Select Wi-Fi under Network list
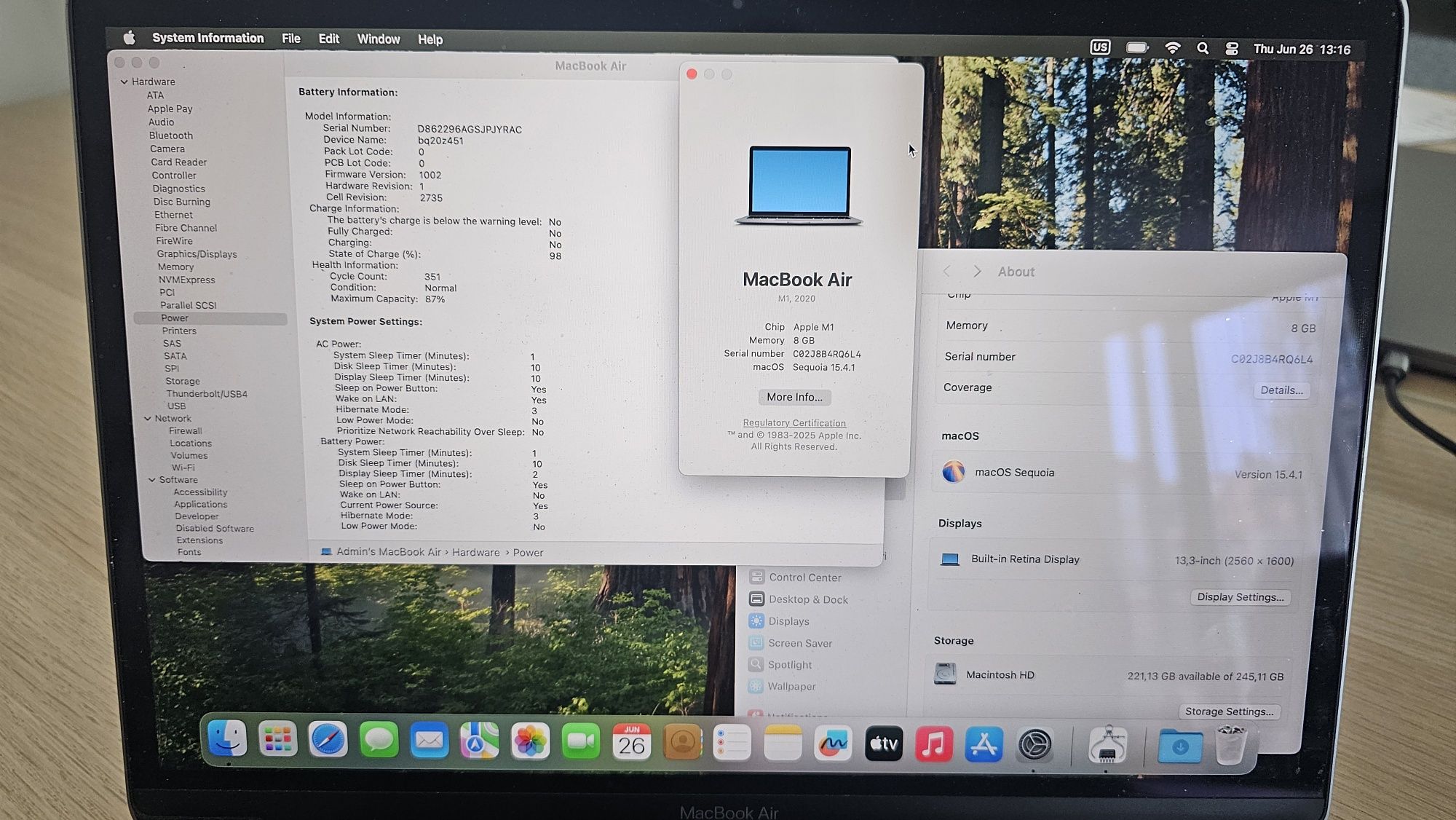 [x=183, y=468]
